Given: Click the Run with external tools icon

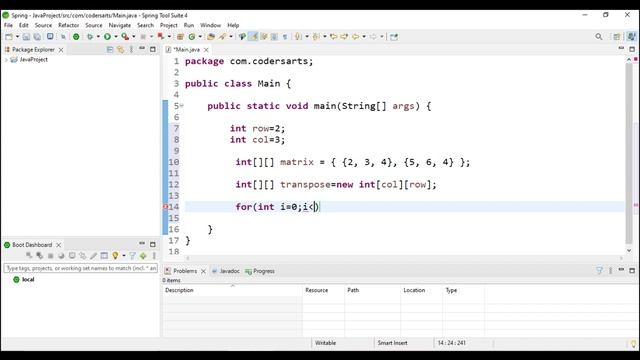Looking at the screenshot, I should click(125, 37).
